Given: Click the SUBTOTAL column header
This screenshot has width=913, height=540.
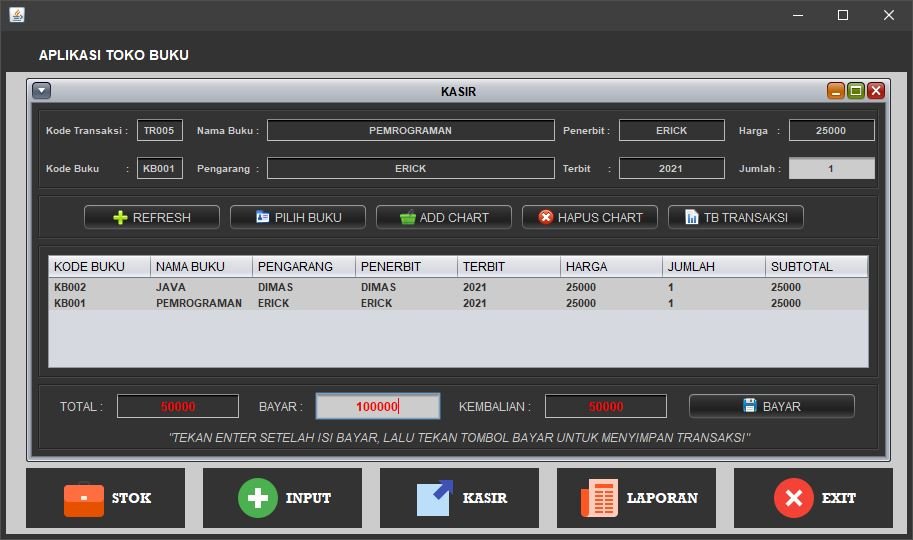Looking at the screenshot, I should point(816,267).
